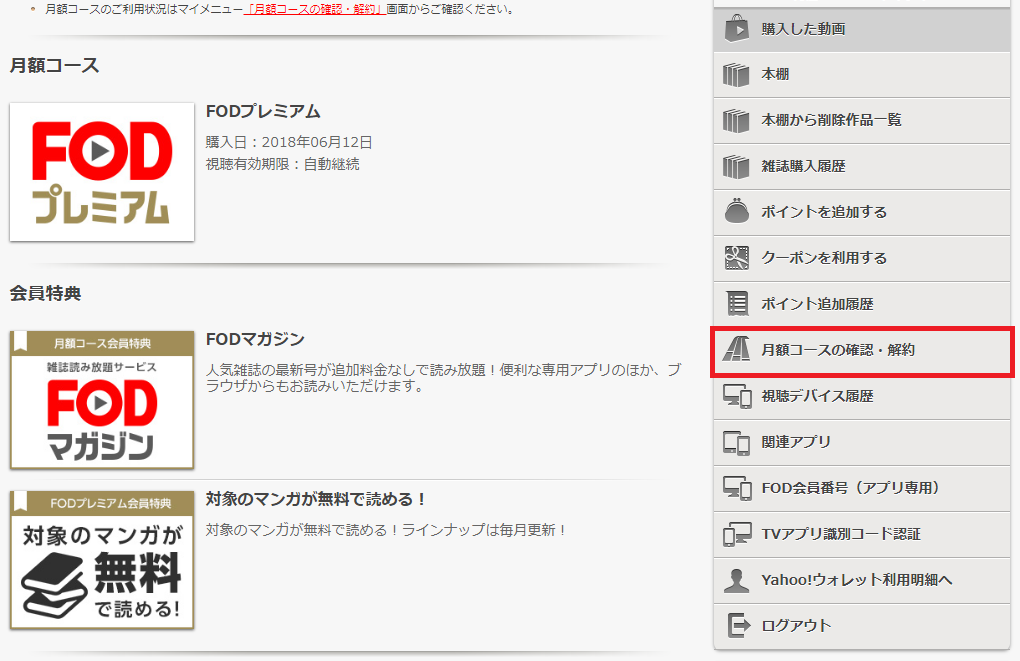The width and height of the screenshot is (1020, 661).
Task: Click the 月額コース section heading
Action: pos(55,66)
